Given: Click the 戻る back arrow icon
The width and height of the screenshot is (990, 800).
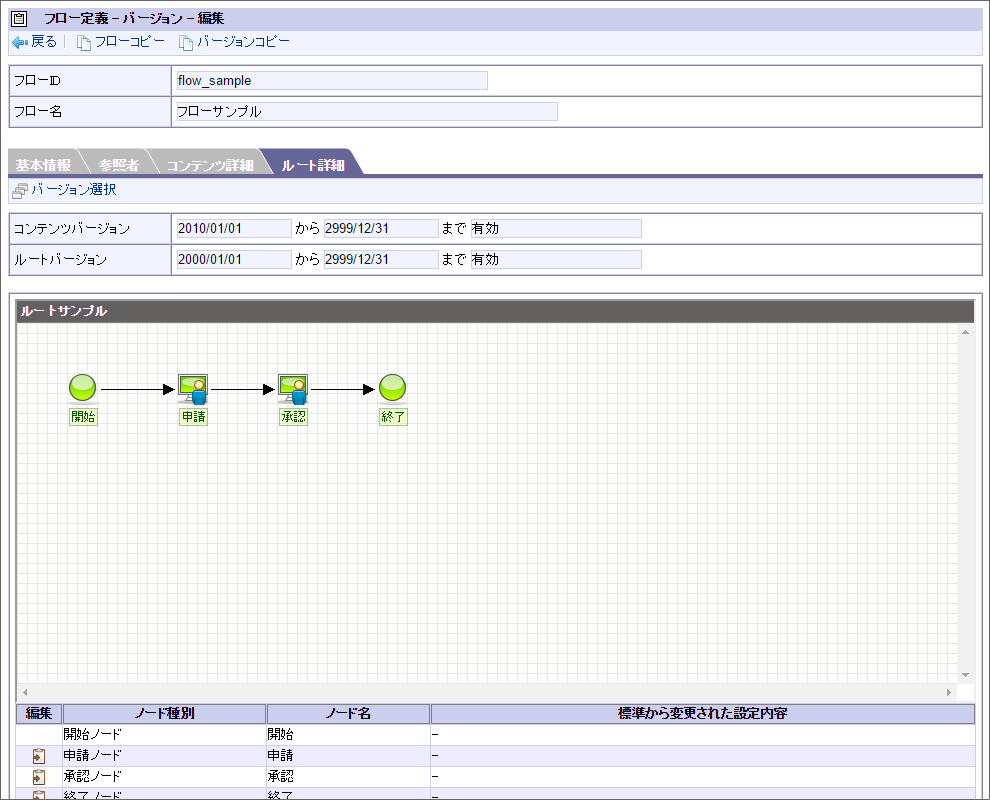Looking at the screenshot, I should tap(20, 42).
